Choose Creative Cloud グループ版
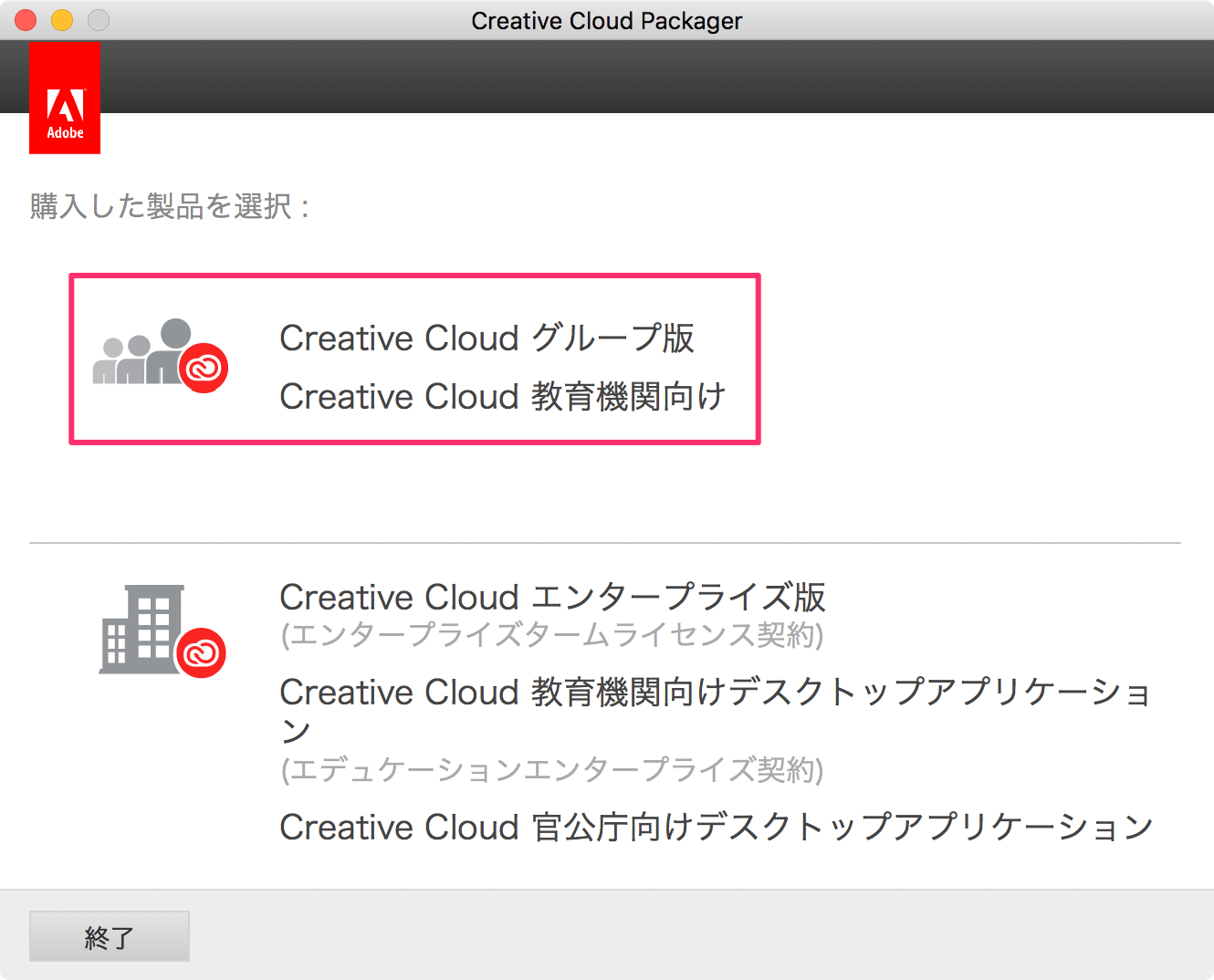Viewport: 1214px width, 980px height. coord(487,338)
